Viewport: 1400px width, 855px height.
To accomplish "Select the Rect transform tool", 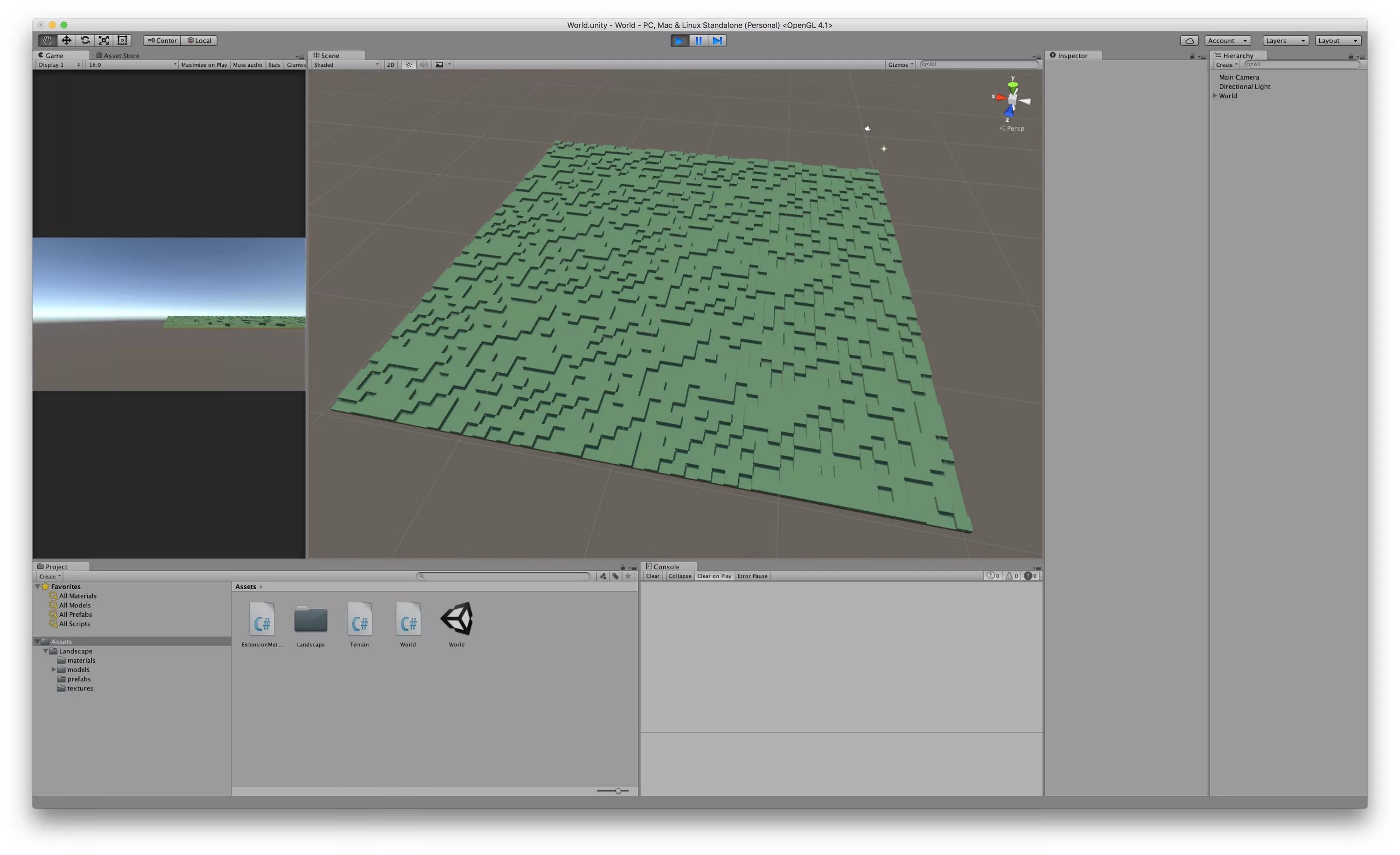I will 122,40.
